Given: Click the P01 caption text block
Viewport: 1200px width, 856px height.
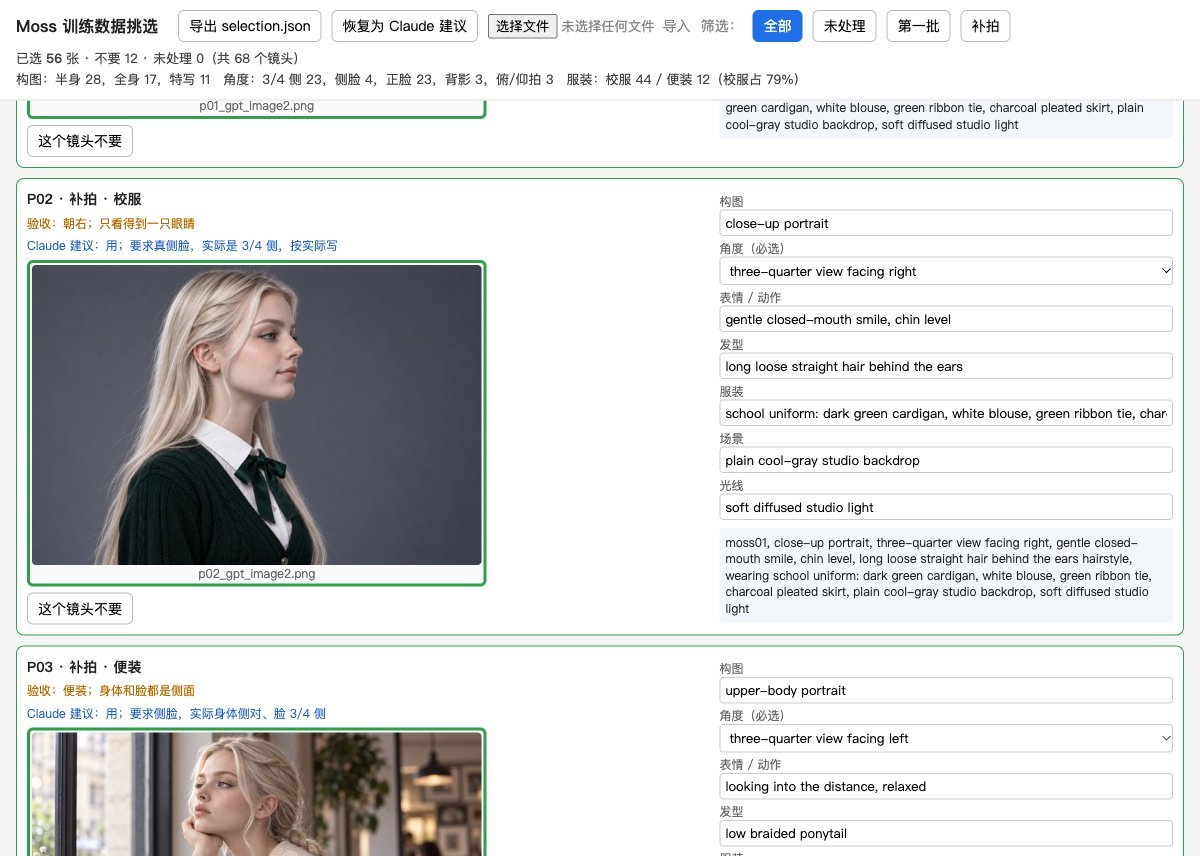Looking at the screenshot, I should [x=946, y=117].
